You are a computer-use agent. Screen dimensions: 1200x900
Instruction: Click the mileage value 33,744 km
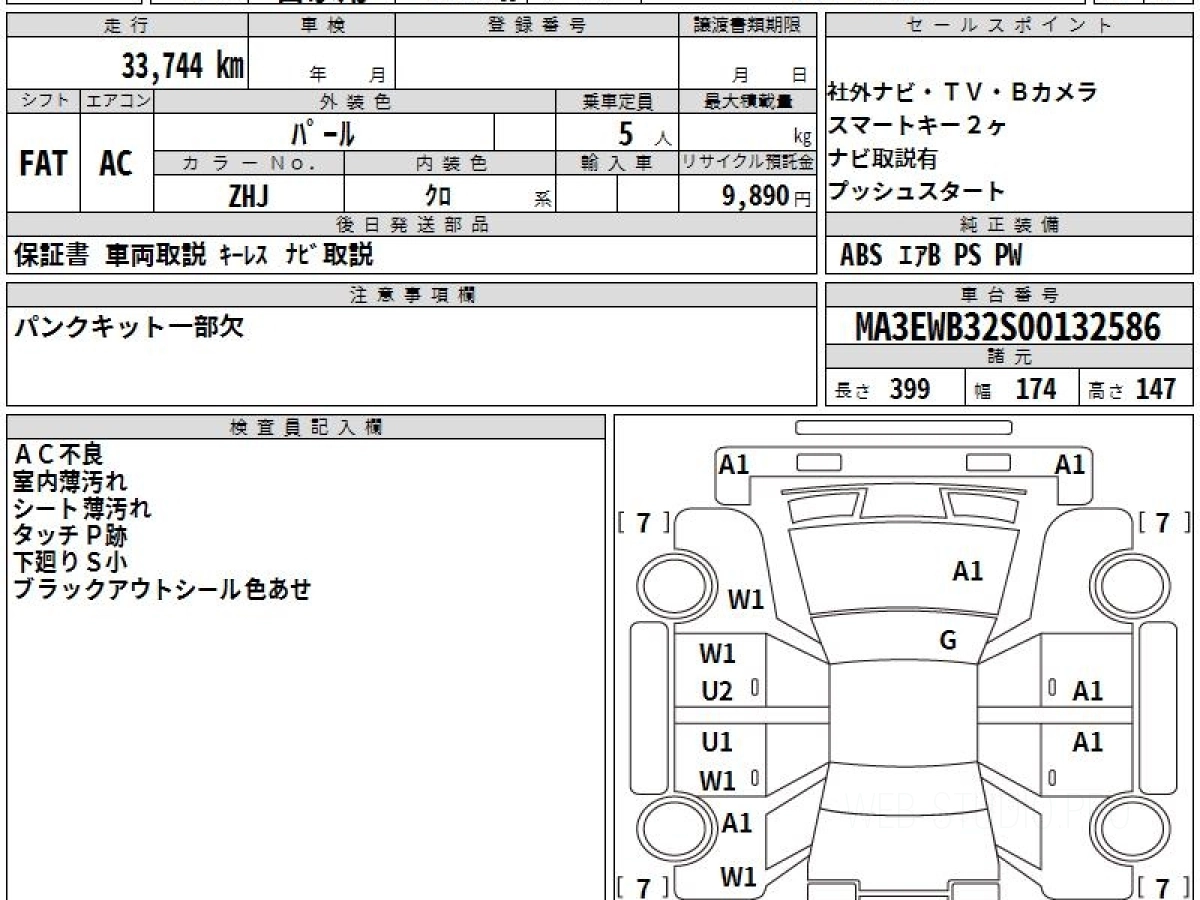click(183, 66)
